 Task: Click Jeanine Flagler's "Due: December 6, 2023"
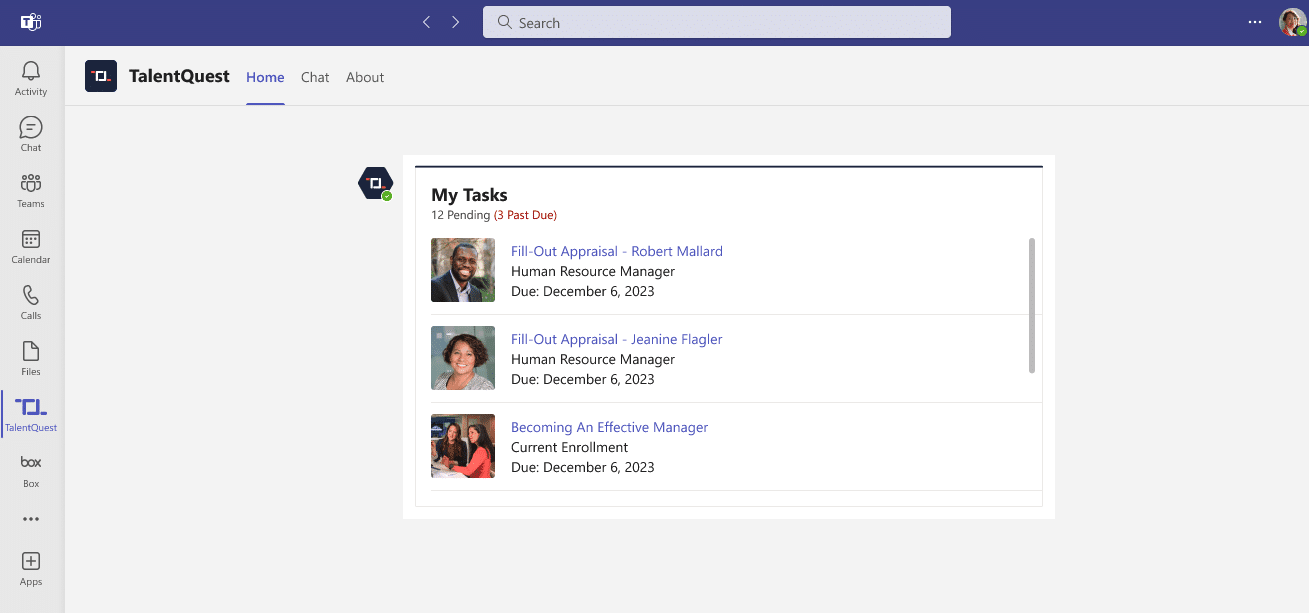point(583,379)
